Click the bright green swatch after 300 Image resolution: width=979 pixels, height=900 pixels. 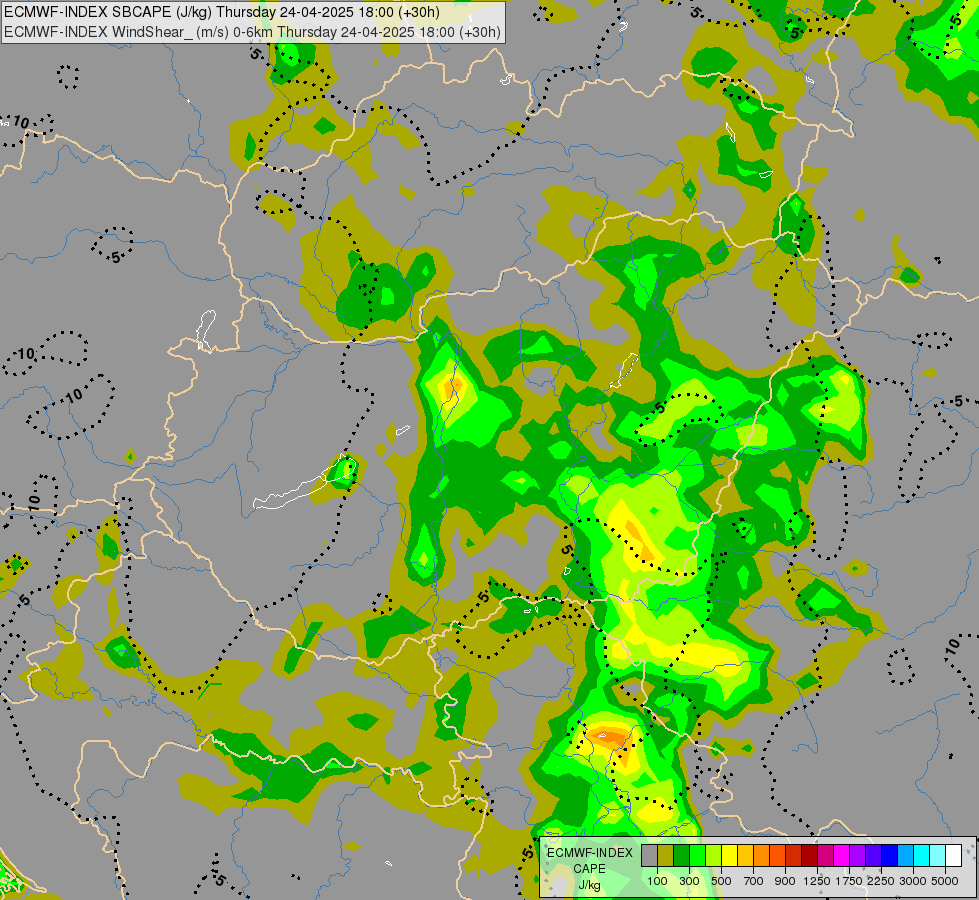point(697,856)
